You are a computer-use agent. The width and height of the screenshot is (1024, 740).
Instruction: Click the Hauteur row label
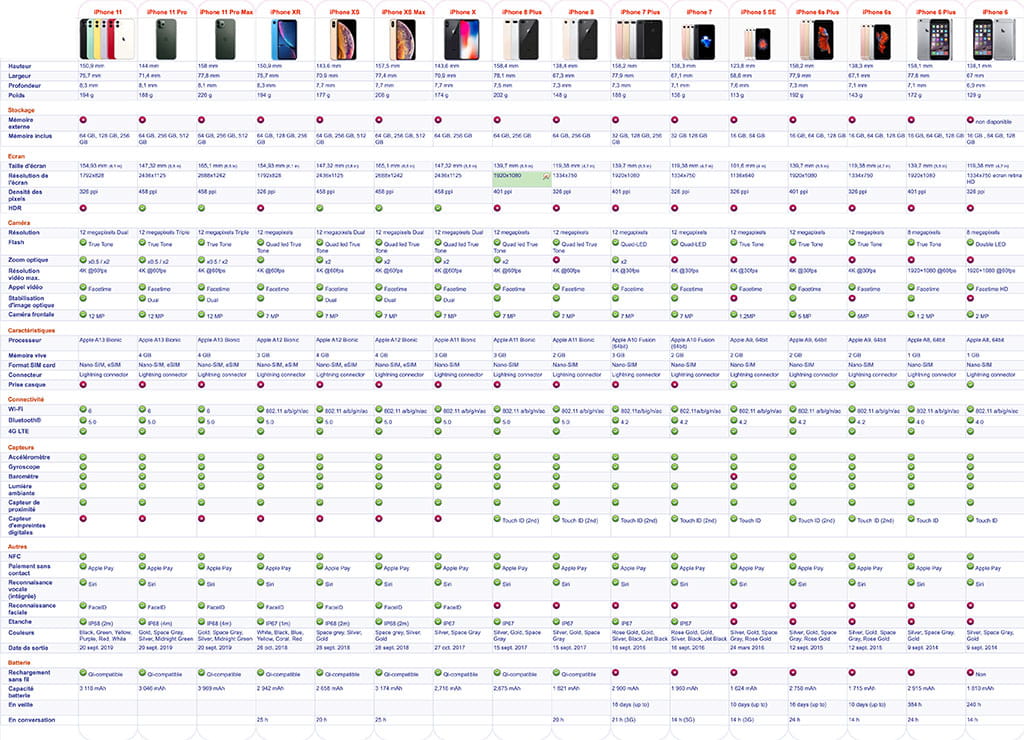[20, 66]
